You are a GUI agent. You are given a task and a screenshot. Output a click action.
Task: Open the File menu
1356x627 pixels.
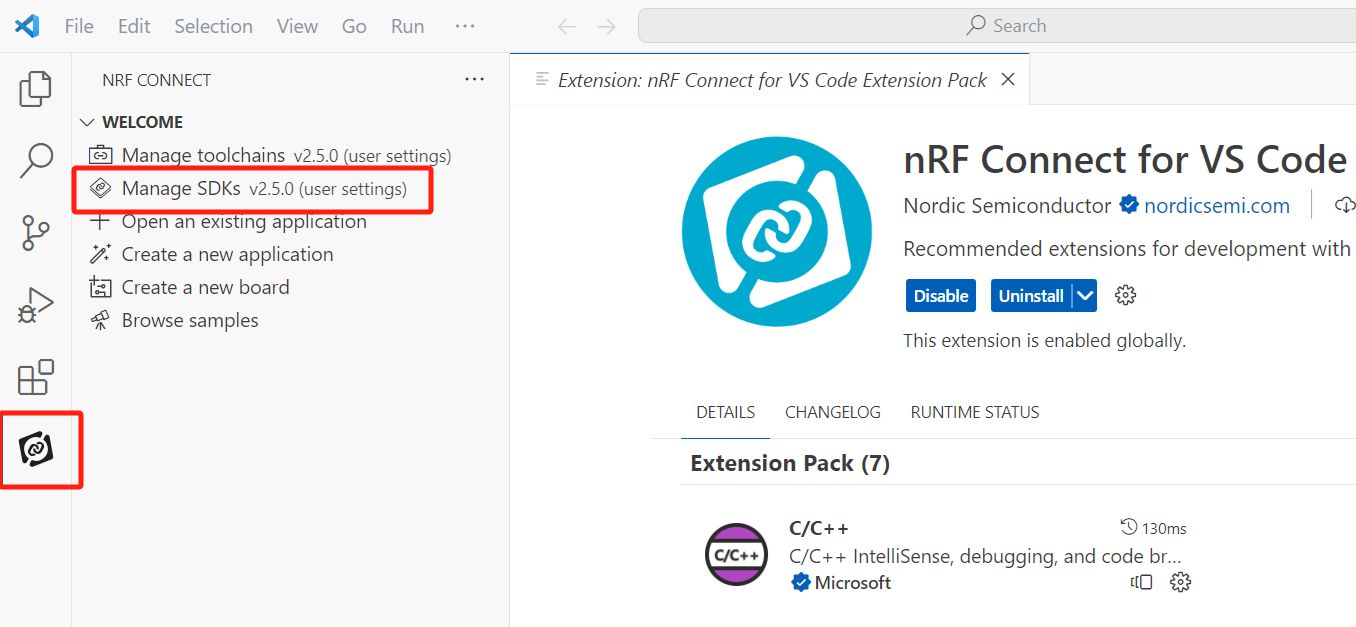coord(79,26)
